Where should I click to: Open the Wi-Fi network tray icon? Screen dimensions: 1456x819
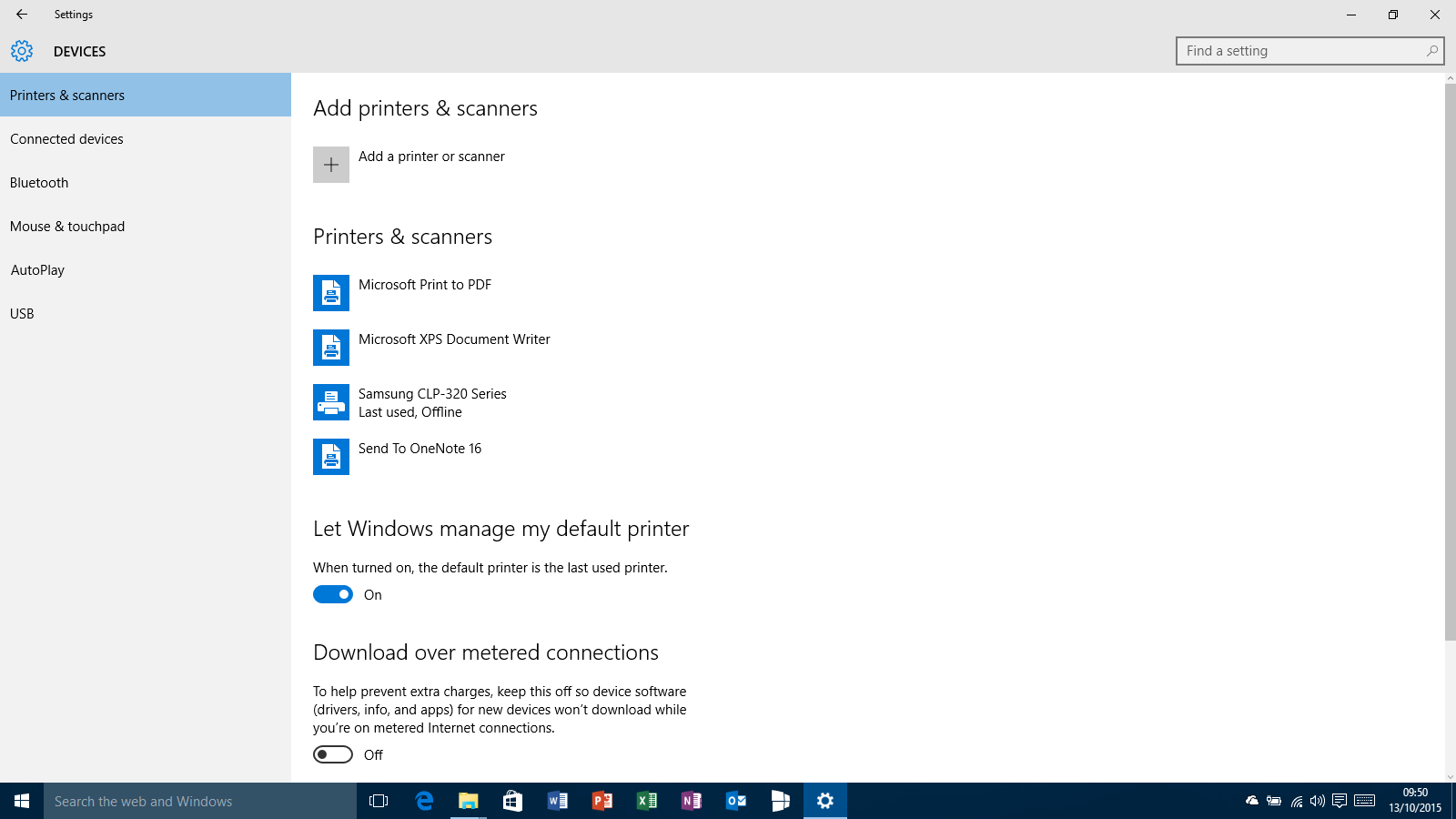(x=1297, y=801)
